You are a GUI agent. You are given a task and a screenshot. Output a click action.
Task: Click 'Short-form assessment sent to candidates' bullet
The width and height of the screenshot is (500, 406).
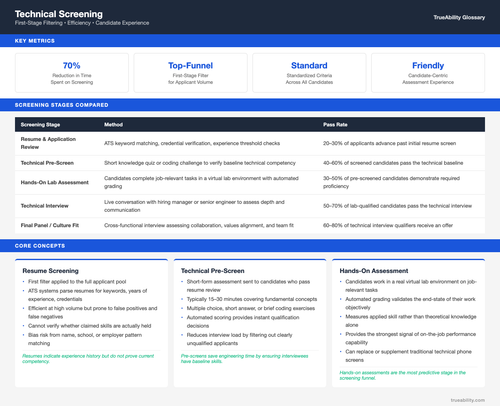[248, 286]
